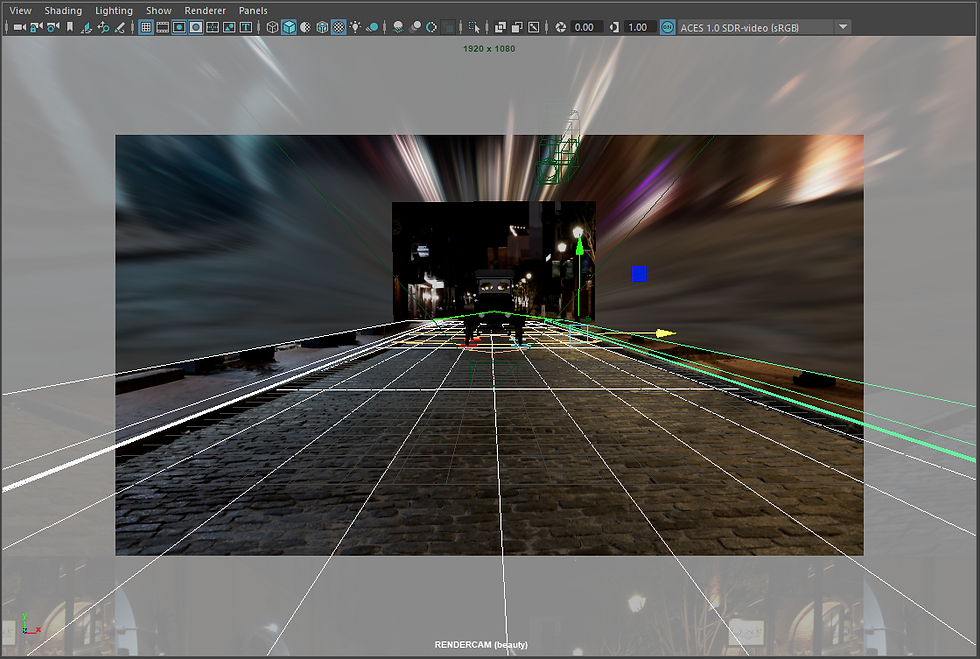Open the Lighting menu
This screenshot has width=980, height=659.
click(113, 10)
